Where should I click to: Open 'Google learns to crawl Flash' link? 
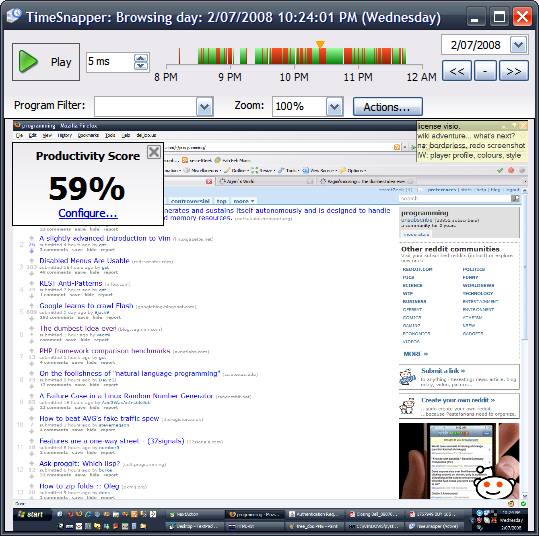(x=86, y=306)
